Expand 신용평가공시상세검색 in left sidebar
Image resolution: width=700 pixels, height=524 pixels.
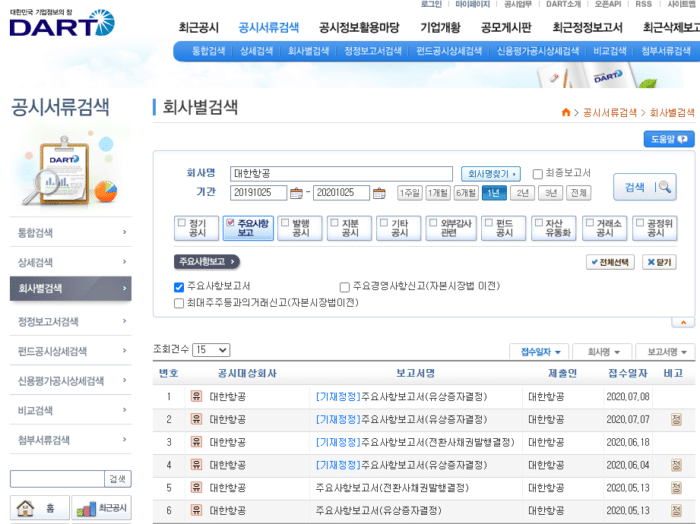(71, 381)
